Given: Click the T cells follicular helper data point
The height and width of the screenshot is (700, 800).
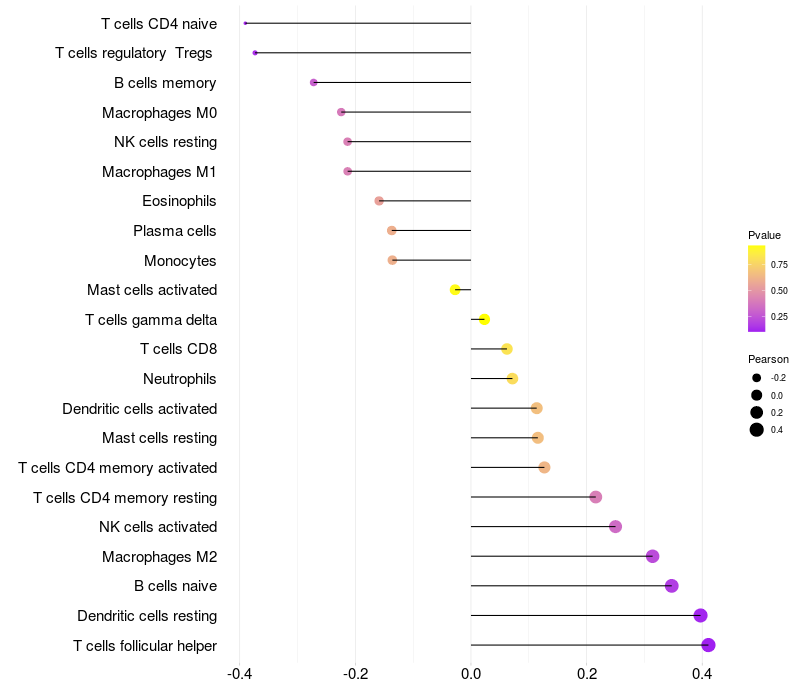Looking at the screenshot, I should click(708, 645).
